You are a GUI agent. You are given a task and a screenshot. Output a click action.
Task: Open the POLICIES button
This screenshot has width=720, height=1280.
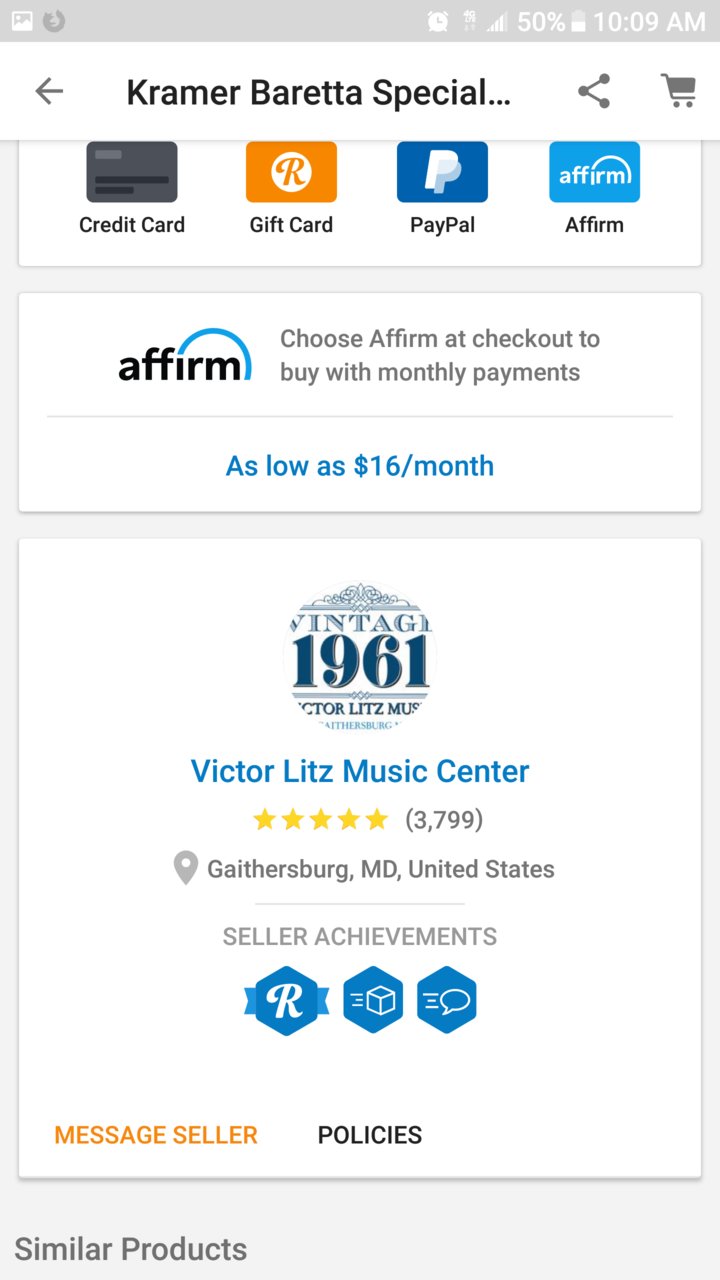[370, 1135]
